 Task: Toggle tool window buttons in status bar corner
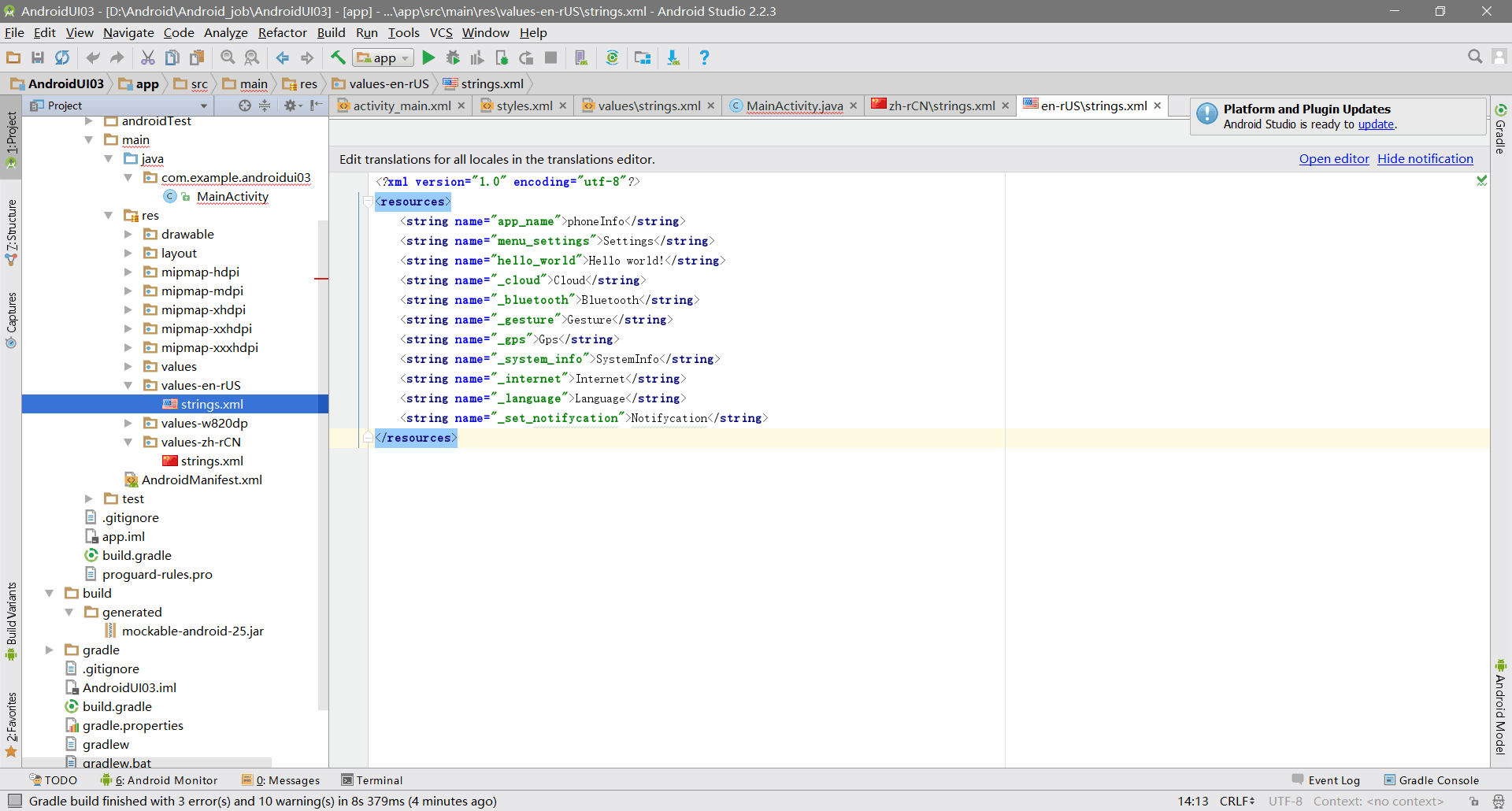tap(14, 801)
